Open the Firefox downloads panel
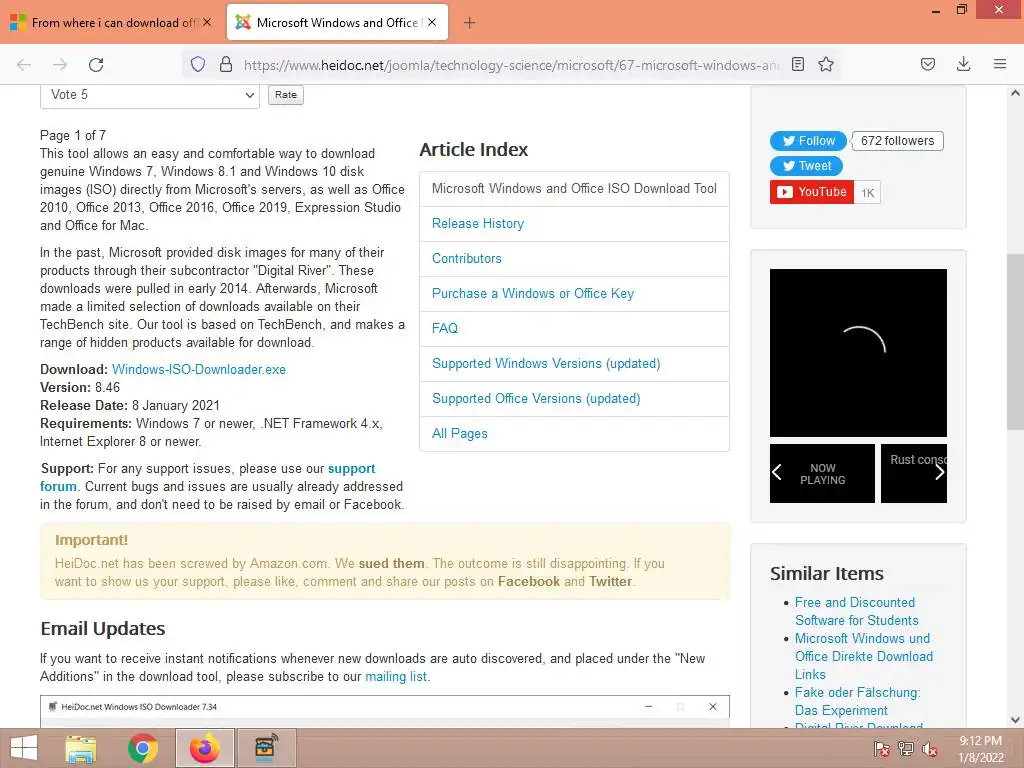 [963, 64]
